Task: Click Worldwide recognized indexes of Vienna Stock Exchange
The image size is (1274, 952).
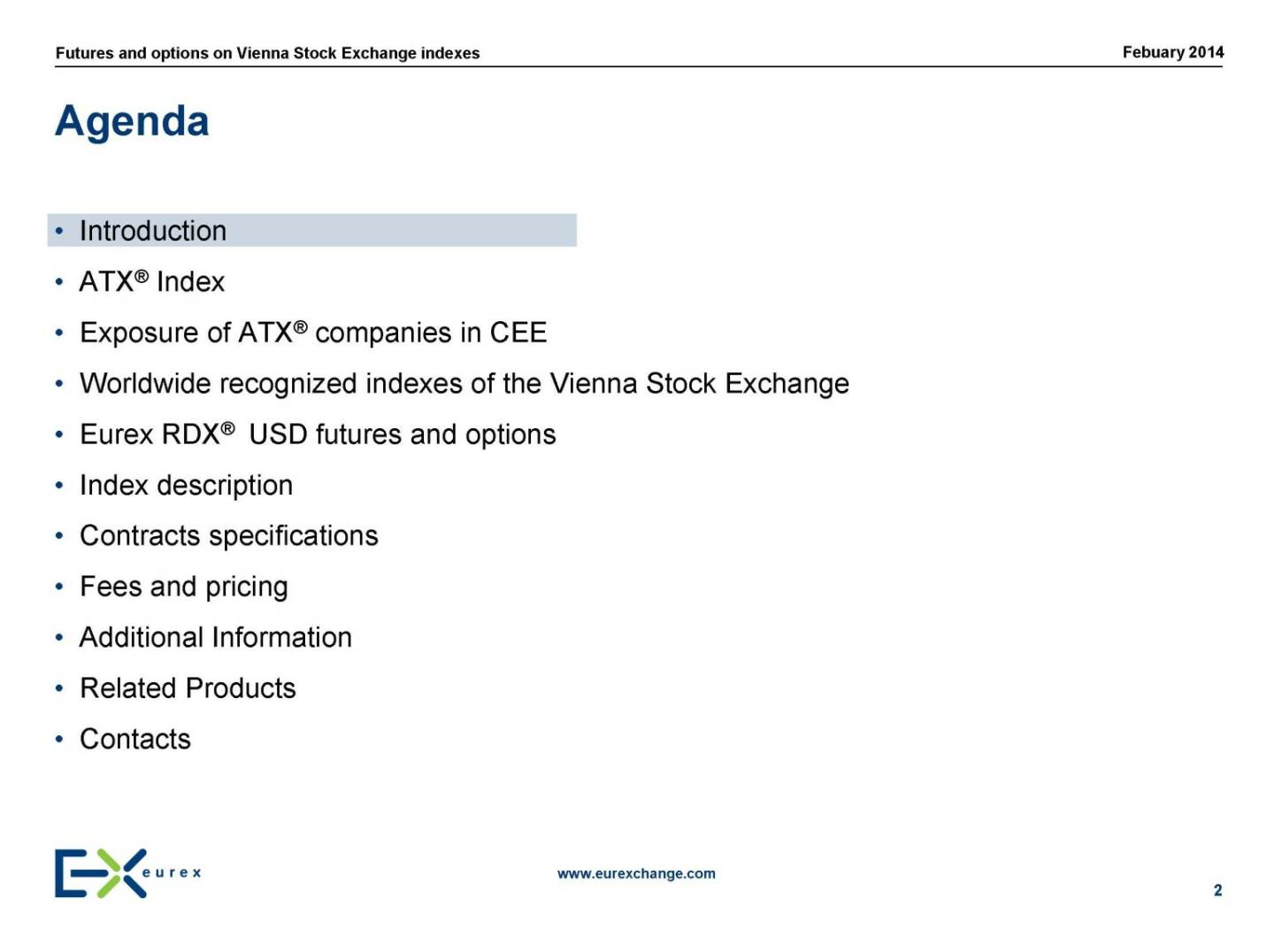Action: 464,383
